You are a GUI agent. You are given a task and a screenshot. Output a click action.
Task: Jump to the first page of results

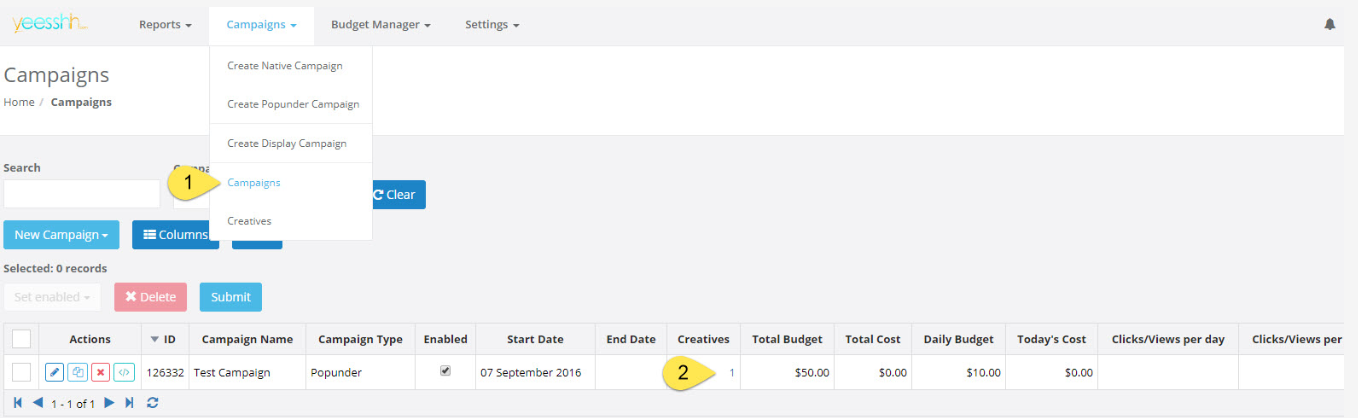tap(18, 403)
